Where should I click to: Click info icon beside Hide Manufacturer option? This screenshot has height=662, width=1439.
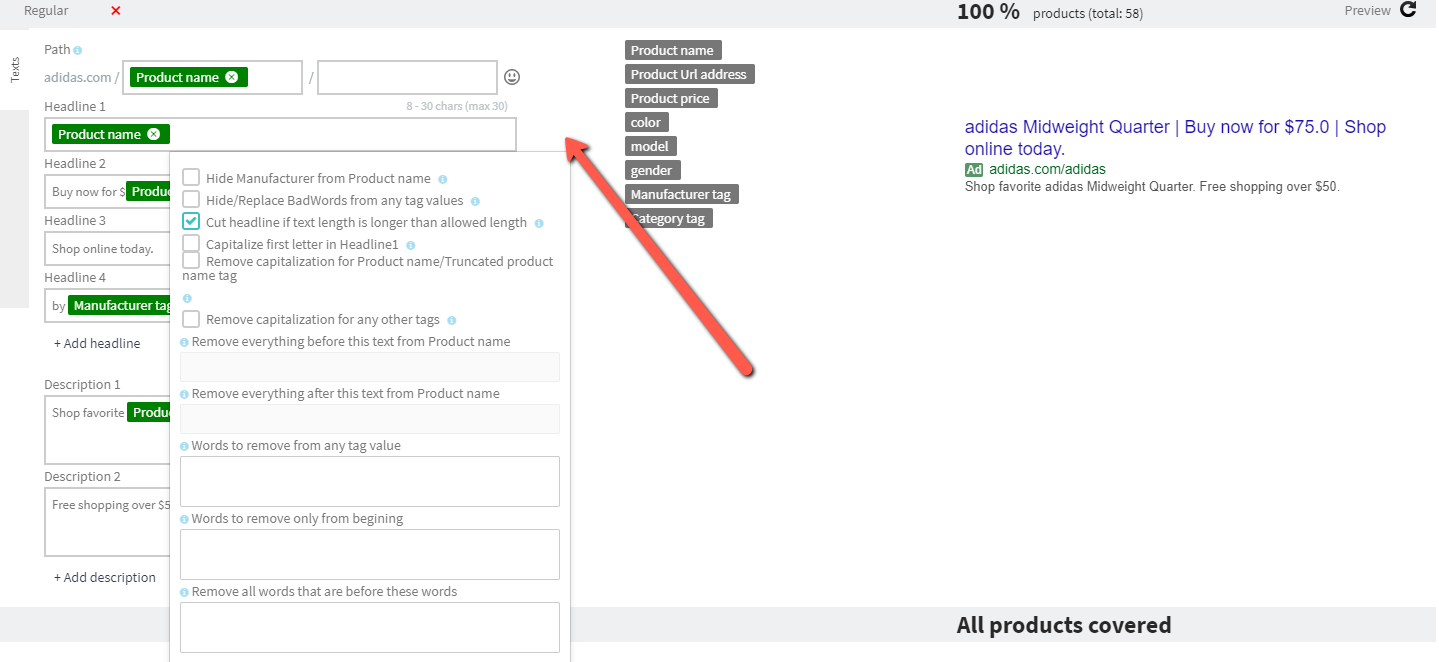click(443, 179)
